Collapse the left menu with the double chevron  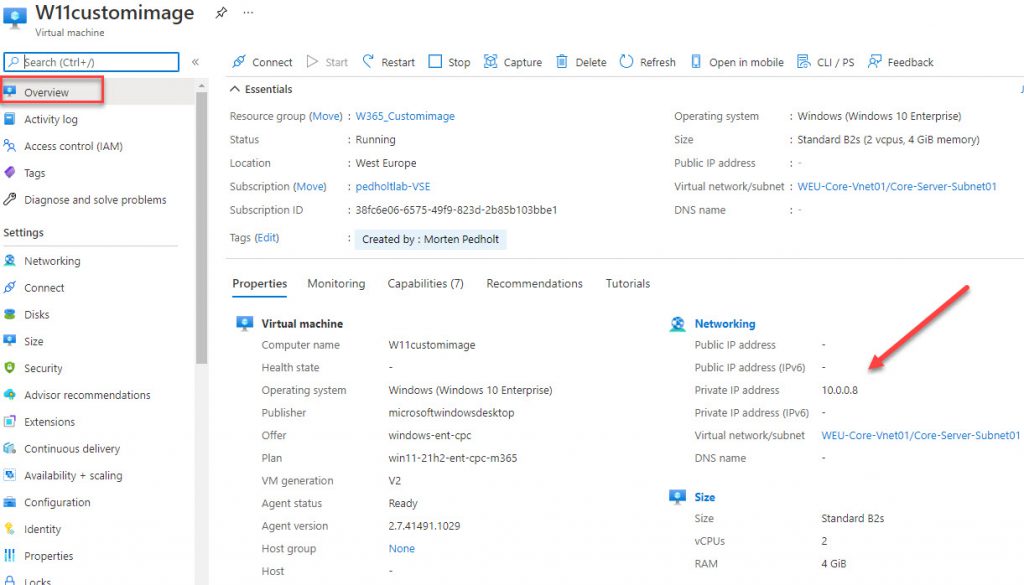click(195, 62)
